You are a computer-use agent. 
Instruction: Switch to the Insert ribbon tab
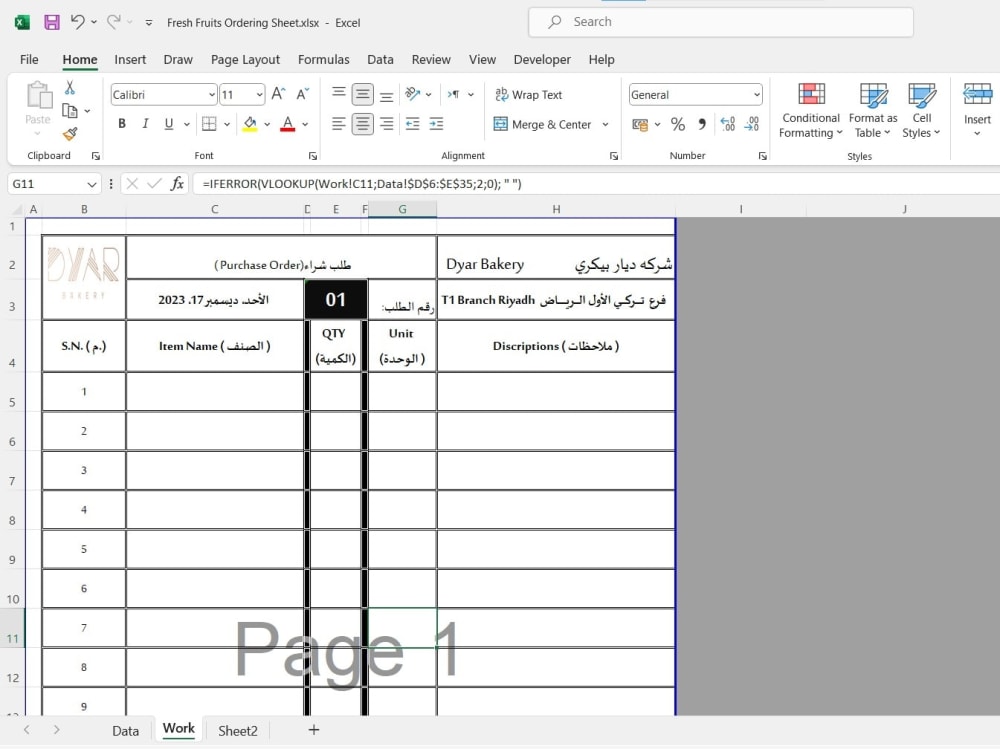click(x=130, y=59)
